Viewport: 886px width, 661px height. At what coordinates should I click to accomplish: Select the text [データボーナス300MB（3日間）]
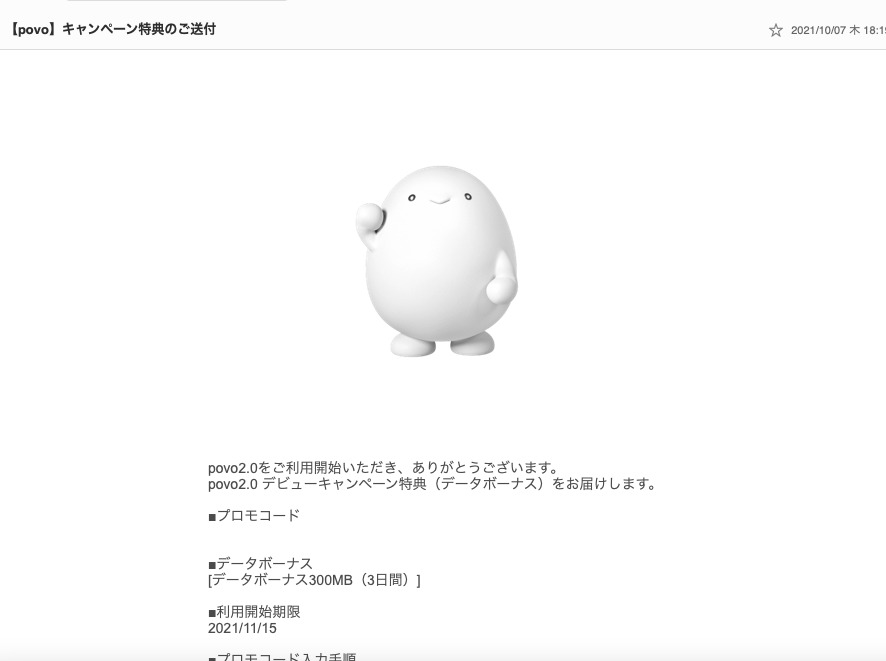pyautogui.click(x=314, y=580)
